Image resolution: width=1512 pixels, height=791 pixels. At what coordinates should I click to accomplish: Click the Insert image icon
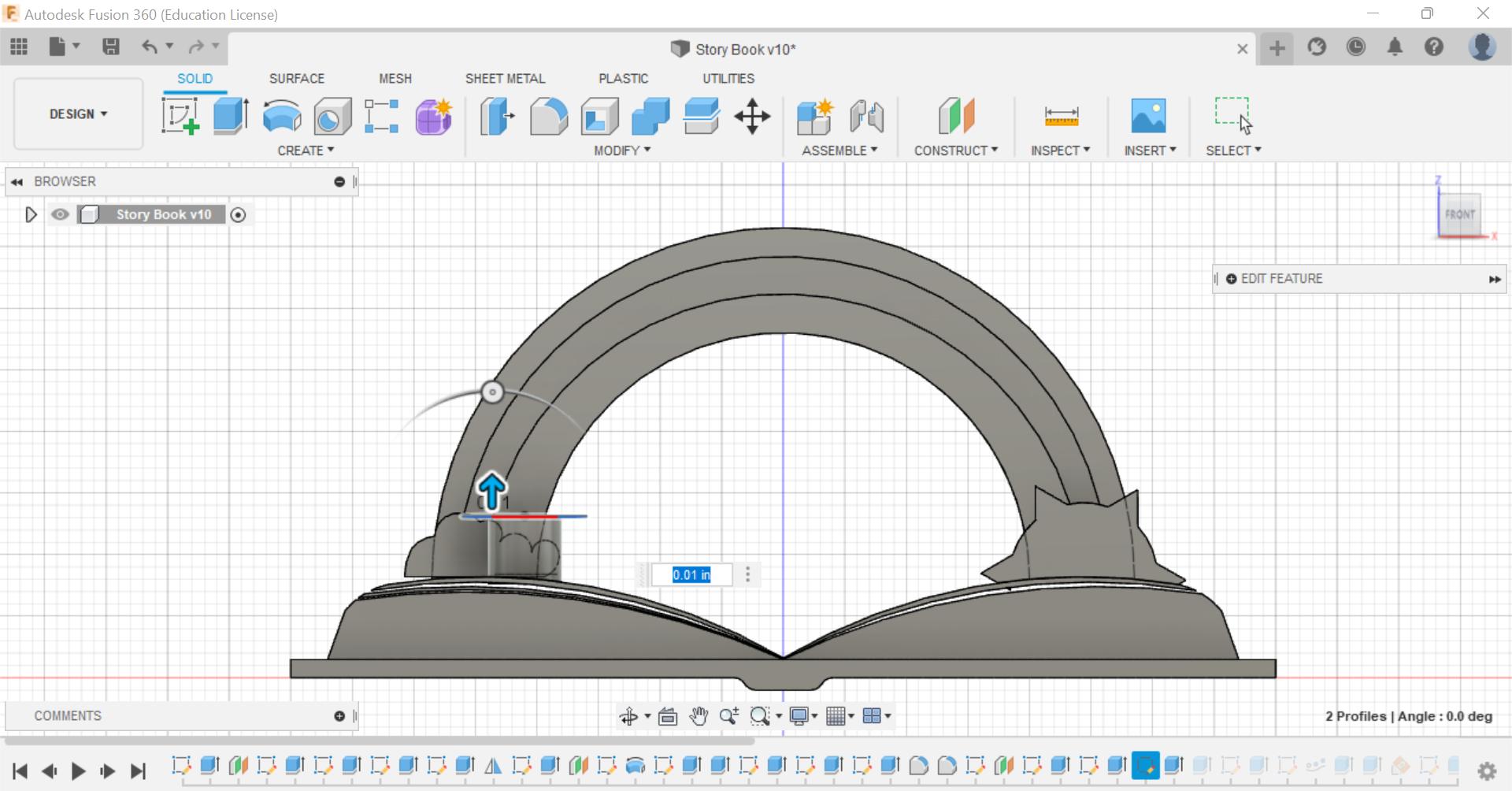(x=1148, y=117)
